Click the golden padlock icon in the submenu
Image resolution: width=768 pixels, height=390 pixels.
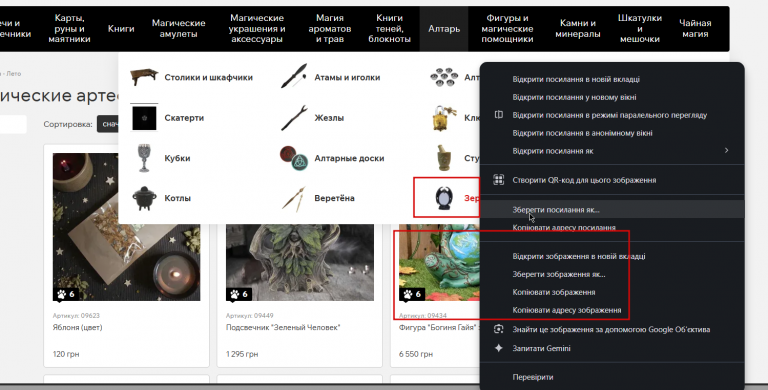point(444,118)
